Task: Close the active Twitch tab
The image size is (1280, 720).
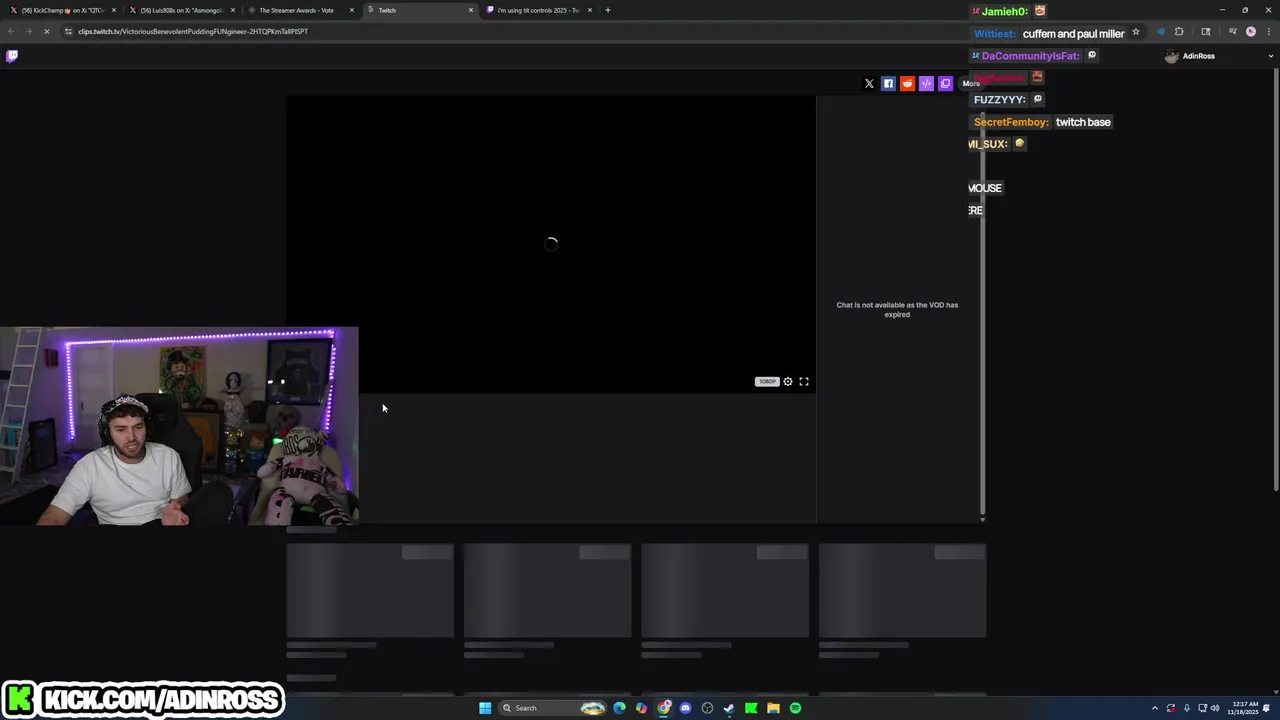Action: coord(471,10)
